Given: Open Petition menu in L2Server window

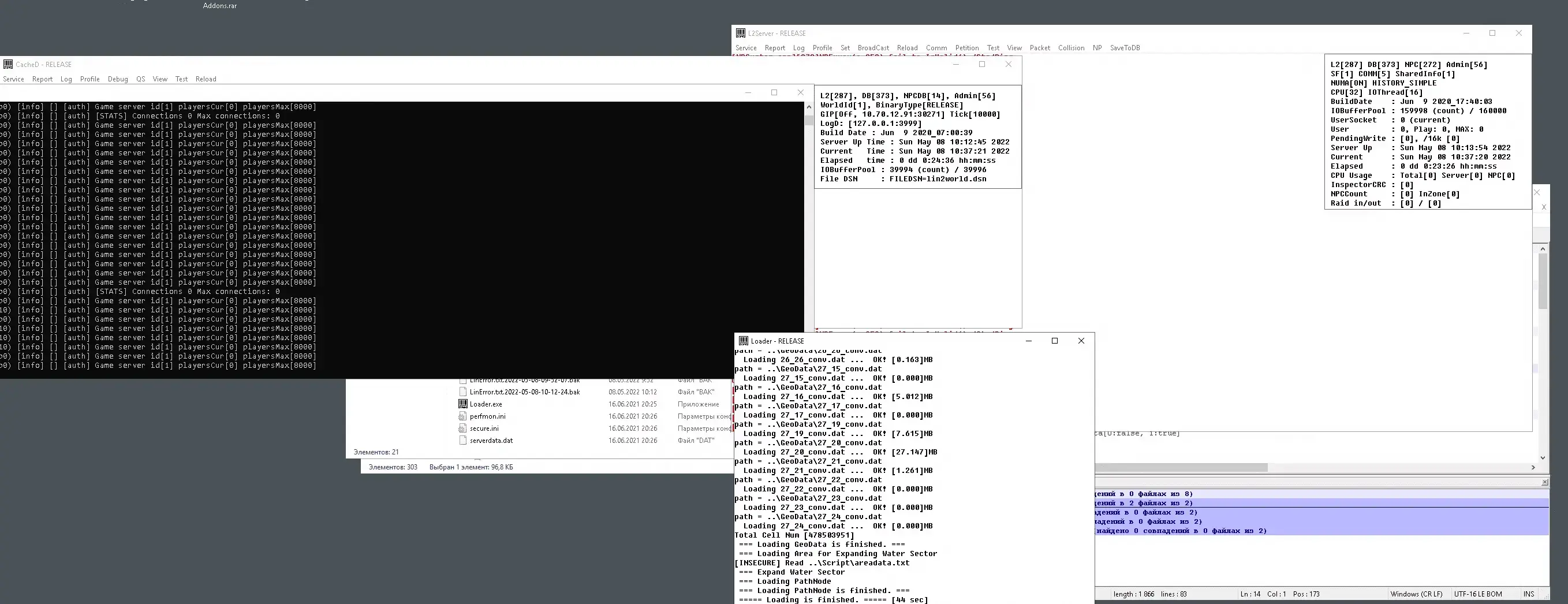Looking at the screenshot, I should point(966,48).
